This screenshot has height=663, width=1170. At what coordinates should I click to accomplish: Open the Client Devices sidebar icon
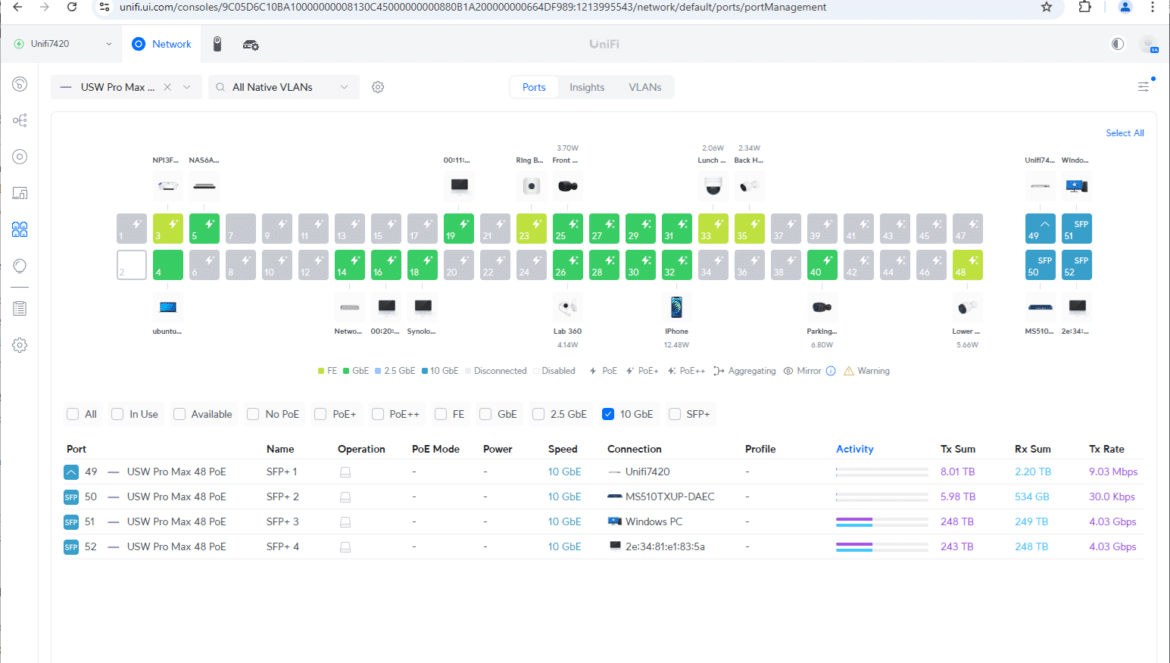[x=20, y=193]
